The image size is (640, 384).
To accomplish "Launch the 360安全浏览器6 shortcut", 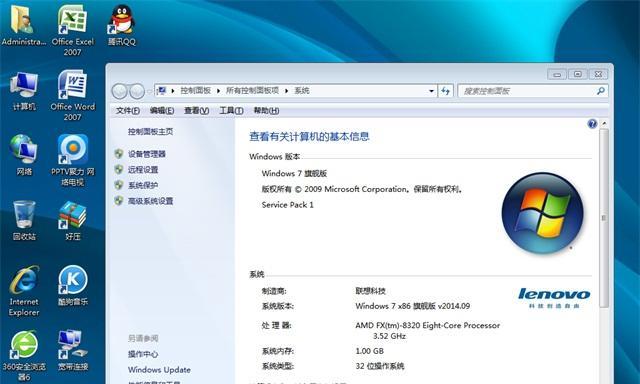I will [x=24, y=356].
